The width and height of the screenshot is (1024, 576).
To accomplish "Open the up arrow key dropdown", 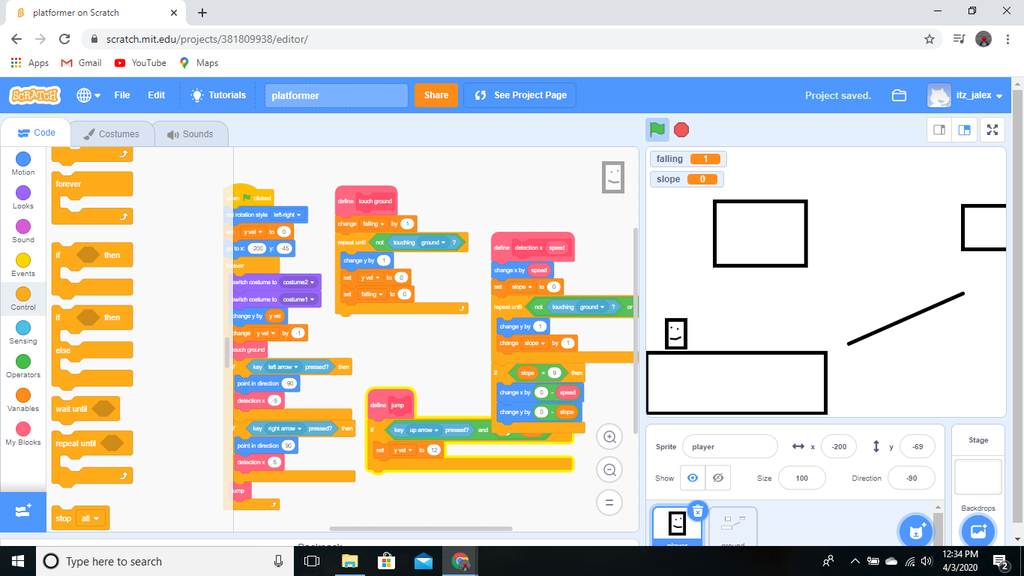I will click(x=424, y=430).
